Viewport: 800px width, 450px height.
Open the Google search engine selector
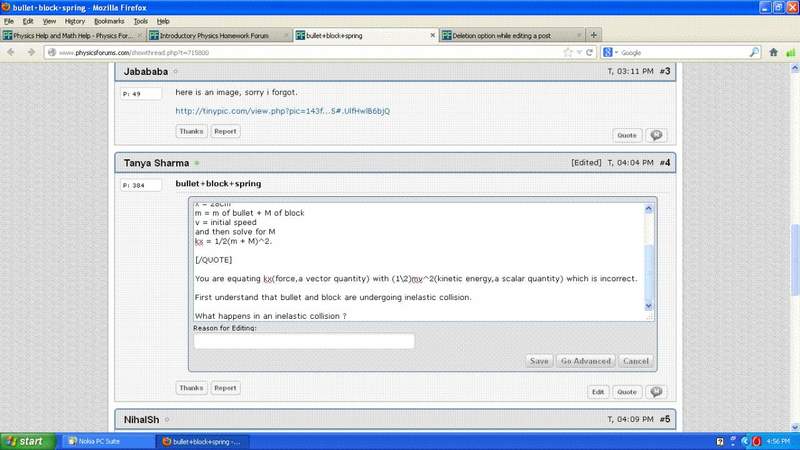(x=610, y=53)
